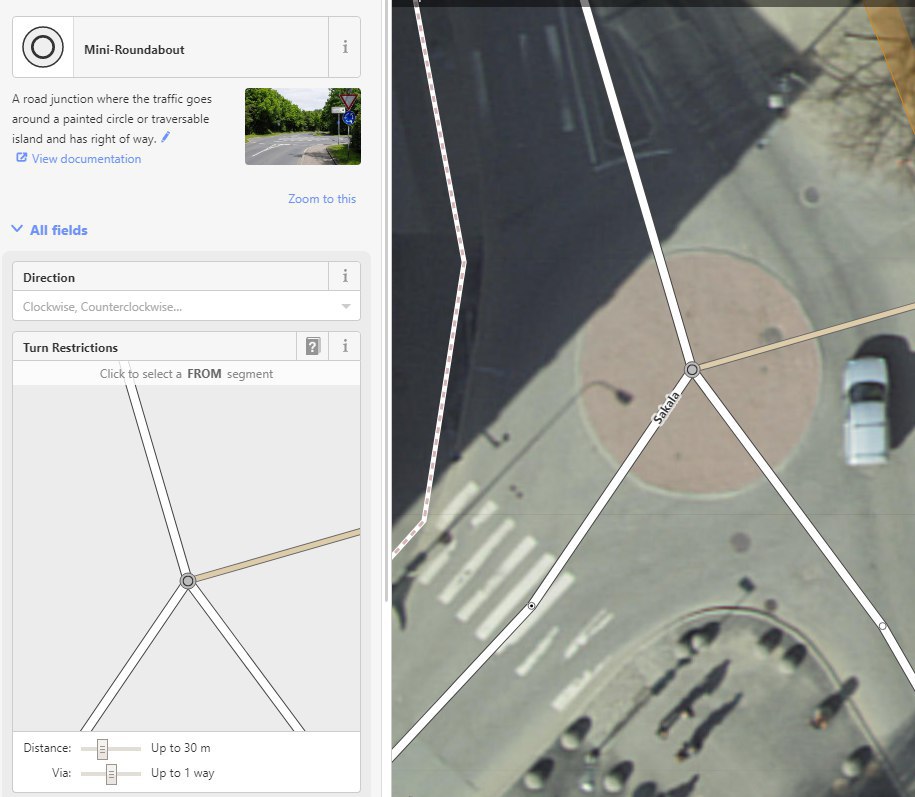The image size is (915, 797).
Task: Select the mini-roundabout node on the map
Action: click(692, 369)
